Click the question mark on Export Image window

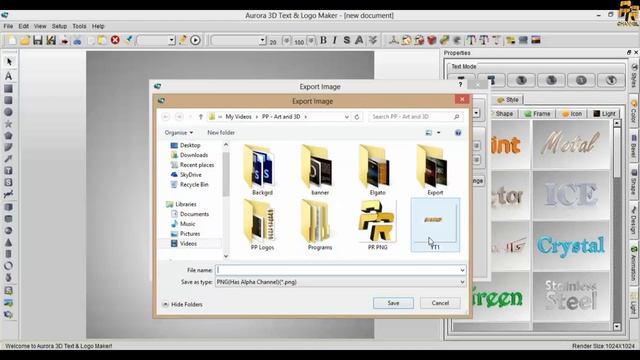tap(460, 84)
